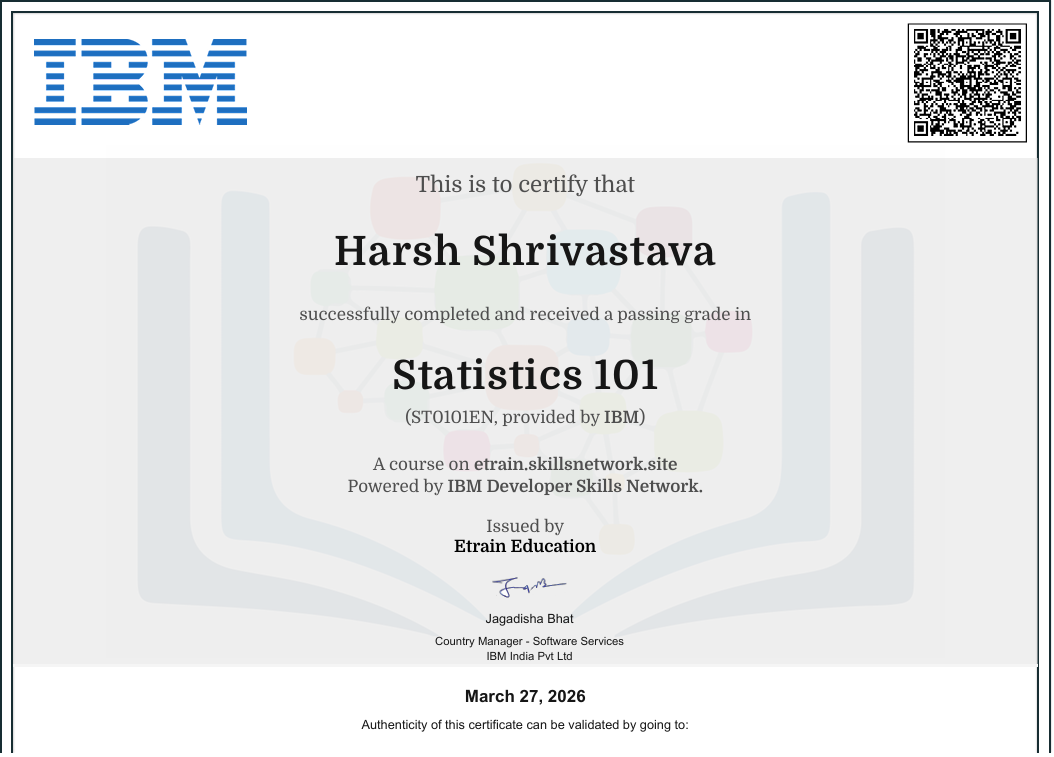
Task: Click the Statistics 101 course title
Action: tap(525, 377)
